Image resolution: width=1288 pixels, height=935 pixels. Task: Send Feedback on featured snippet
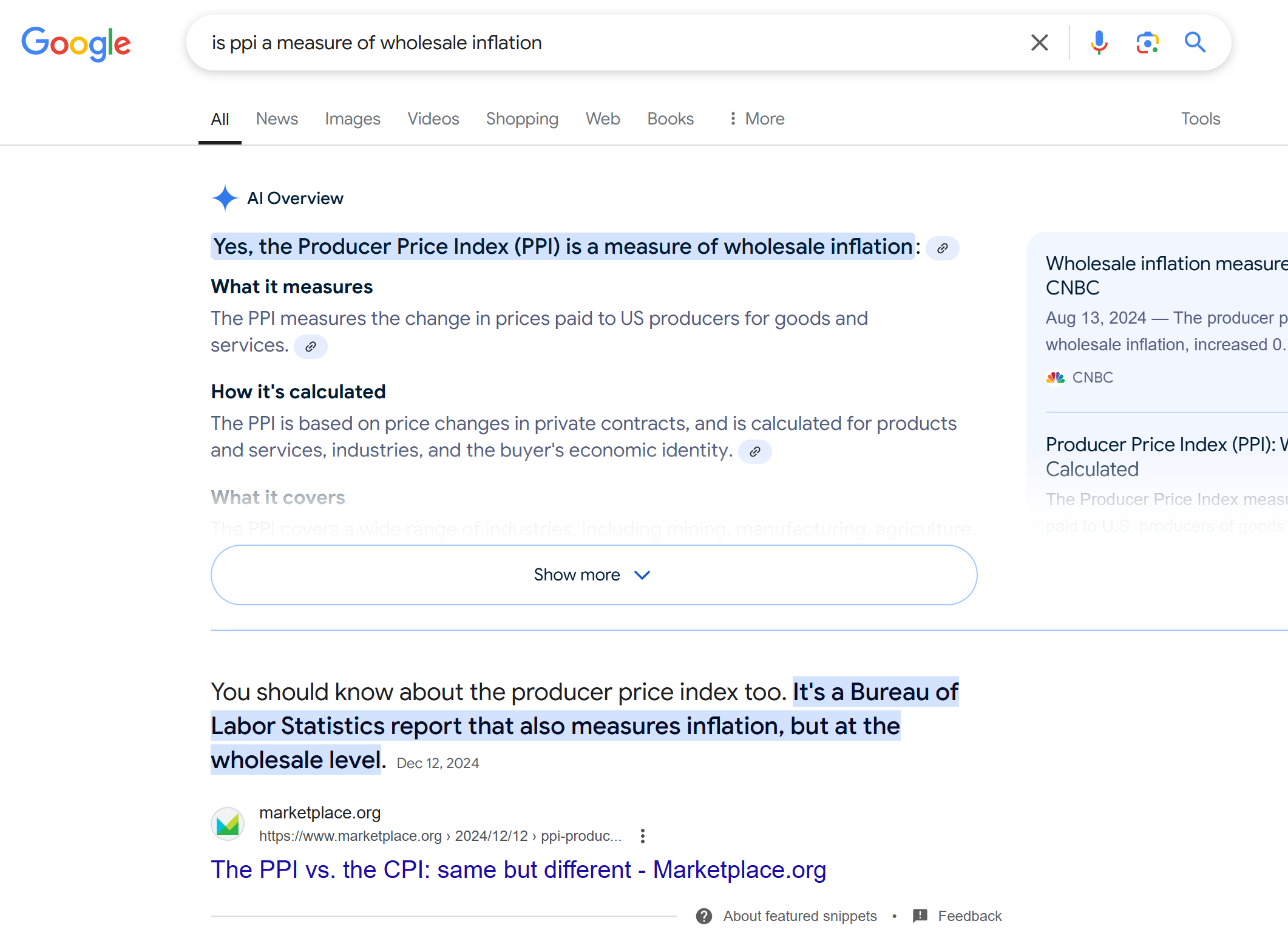(x=969, y=916)
